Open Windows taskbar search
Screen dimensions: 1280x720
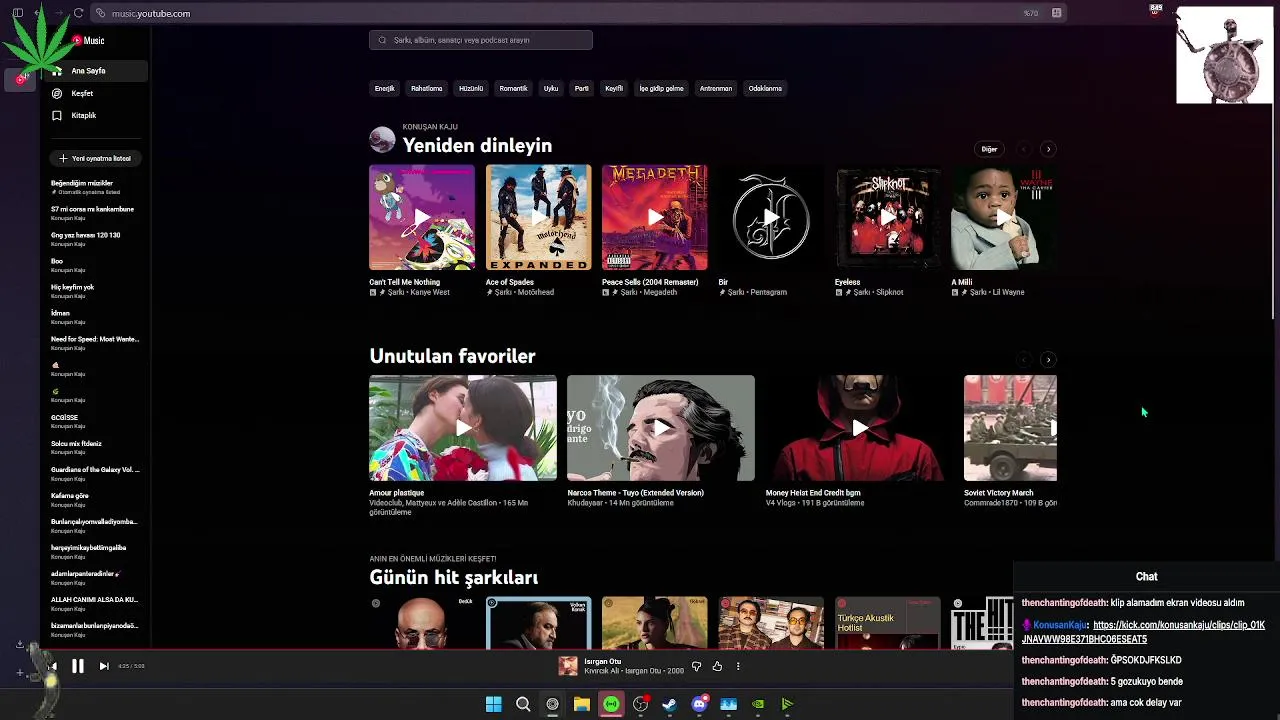pyautogui.click(x=523, y=704)
